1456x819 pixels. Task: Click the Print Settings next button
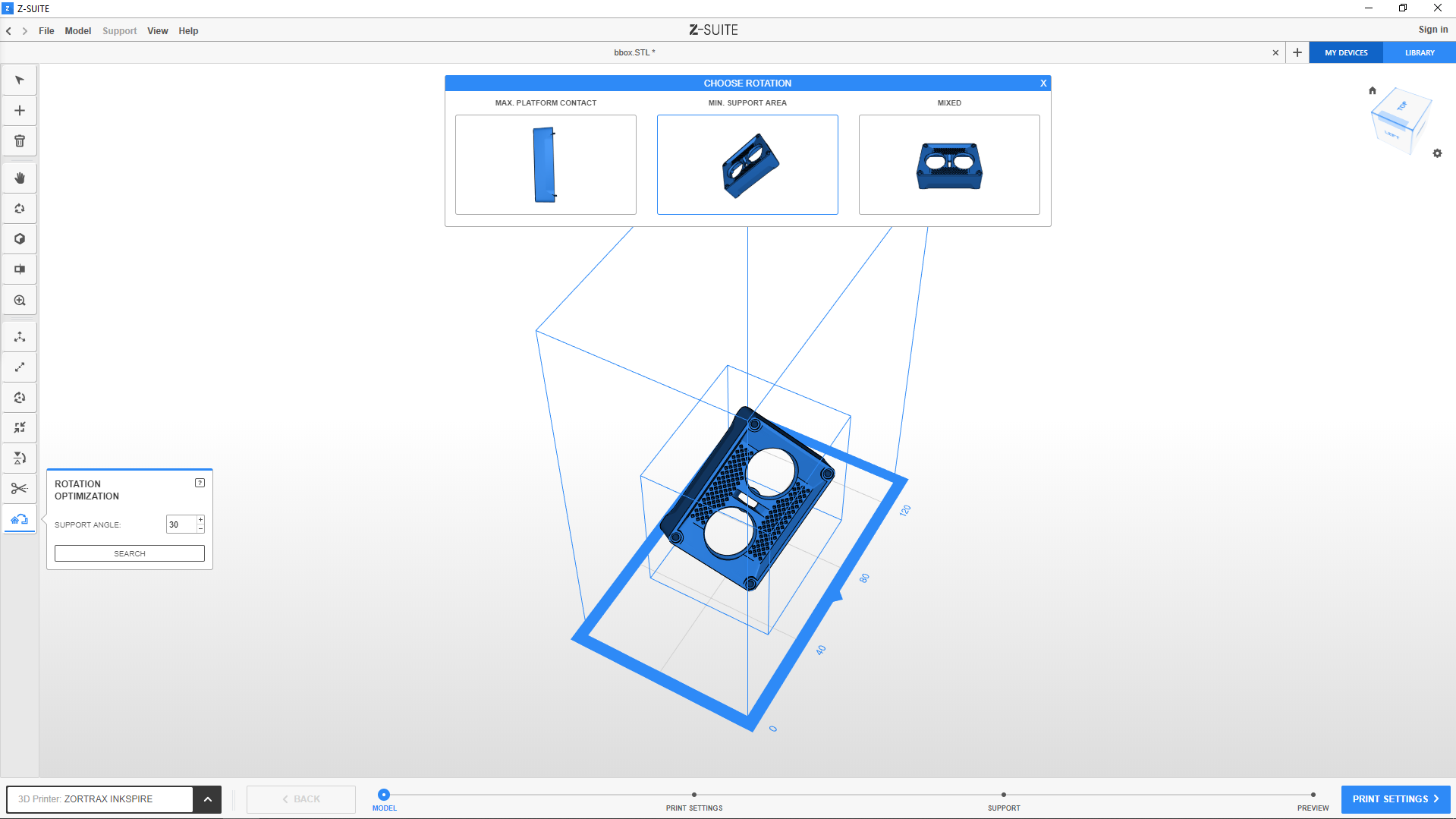coord(1395,799)
